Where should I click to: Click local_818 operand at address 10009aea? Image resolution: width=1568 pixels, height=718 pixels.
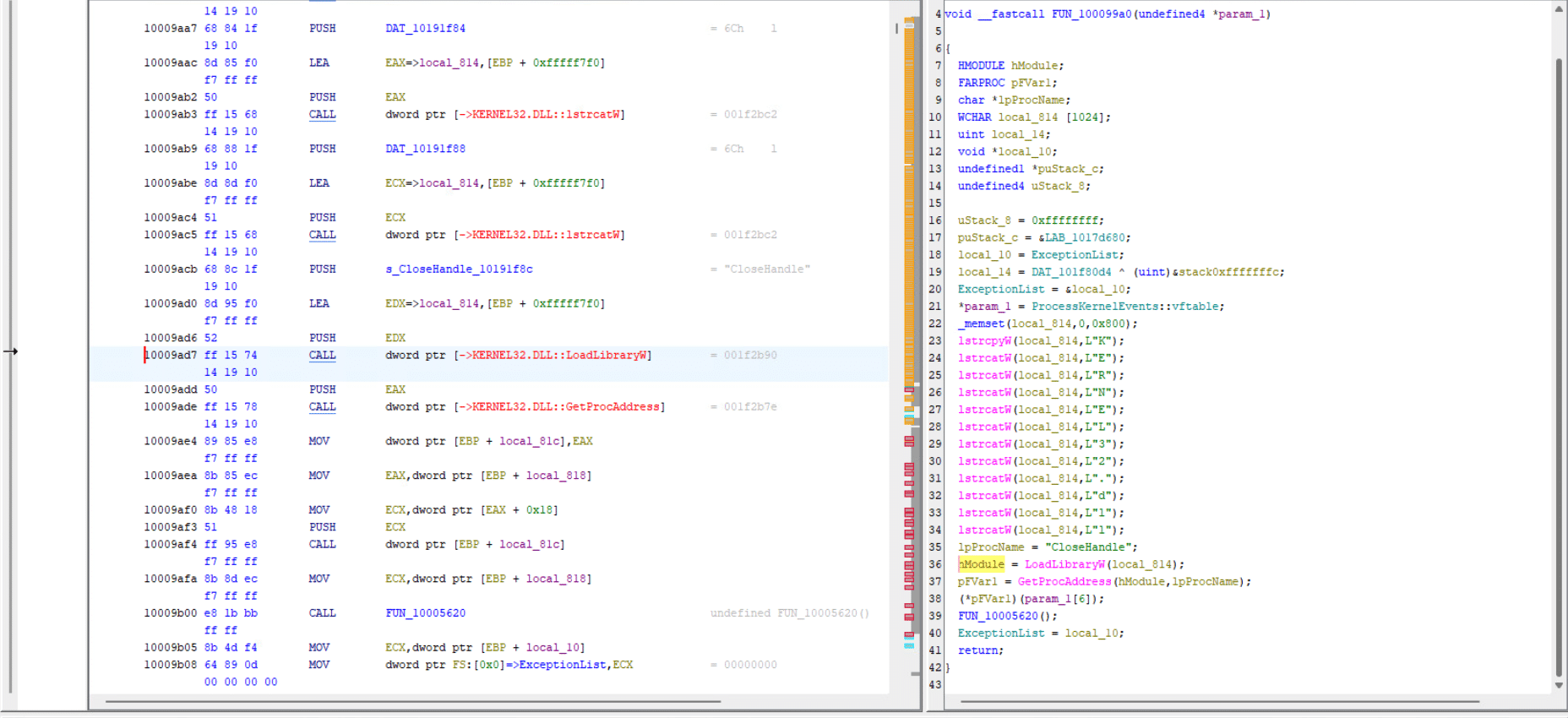click(x=556, y=476)
